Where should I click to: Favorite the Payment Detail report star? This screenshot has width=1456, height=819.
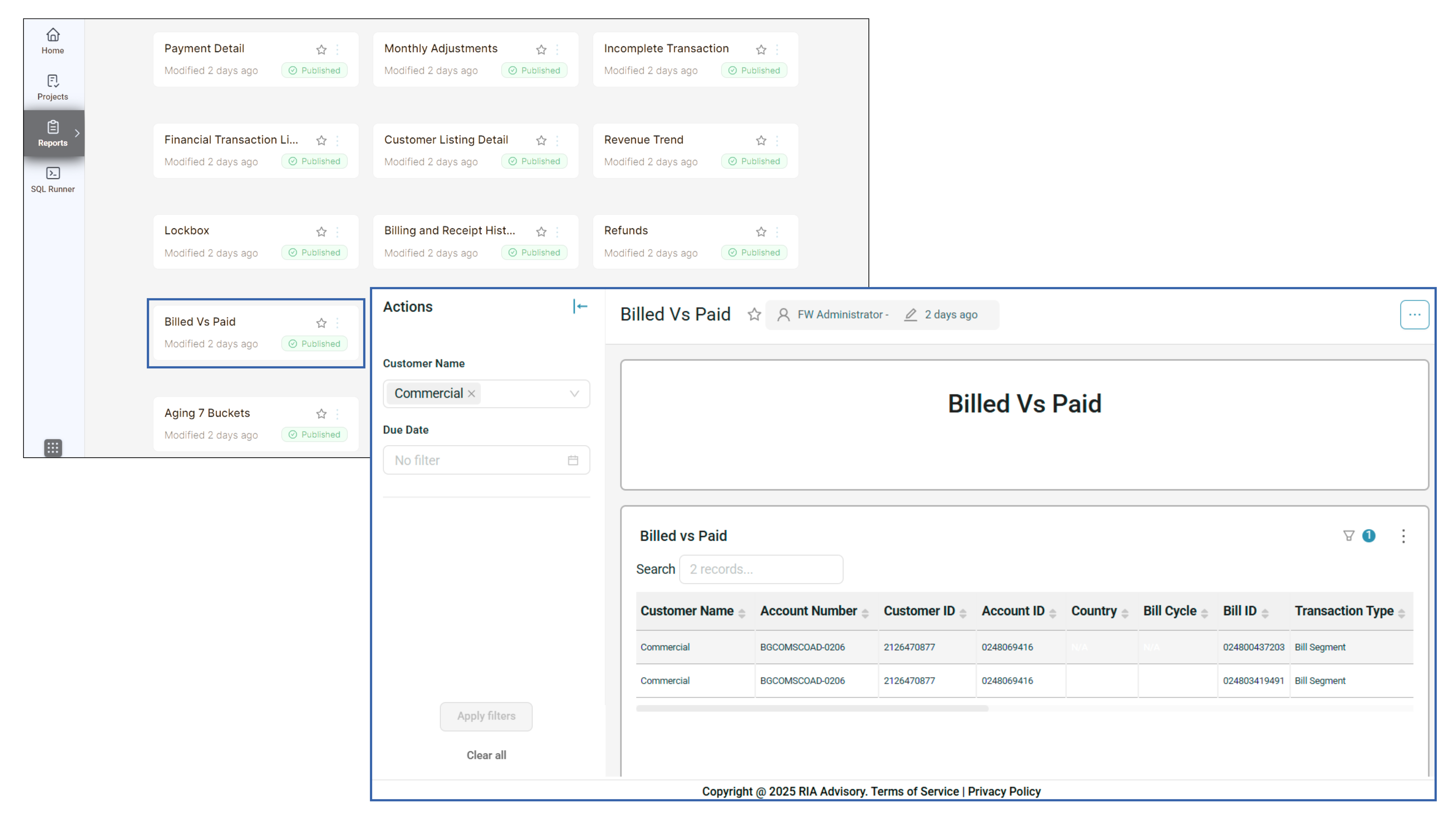(321, 50)
